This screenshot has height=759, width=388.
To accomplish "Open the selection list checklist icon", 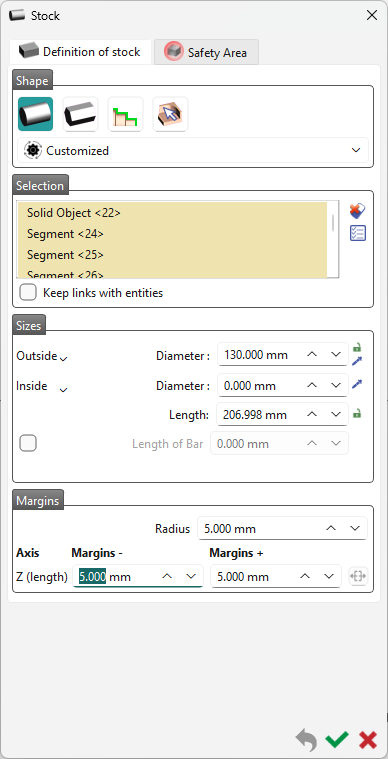I will pos(358,233).
